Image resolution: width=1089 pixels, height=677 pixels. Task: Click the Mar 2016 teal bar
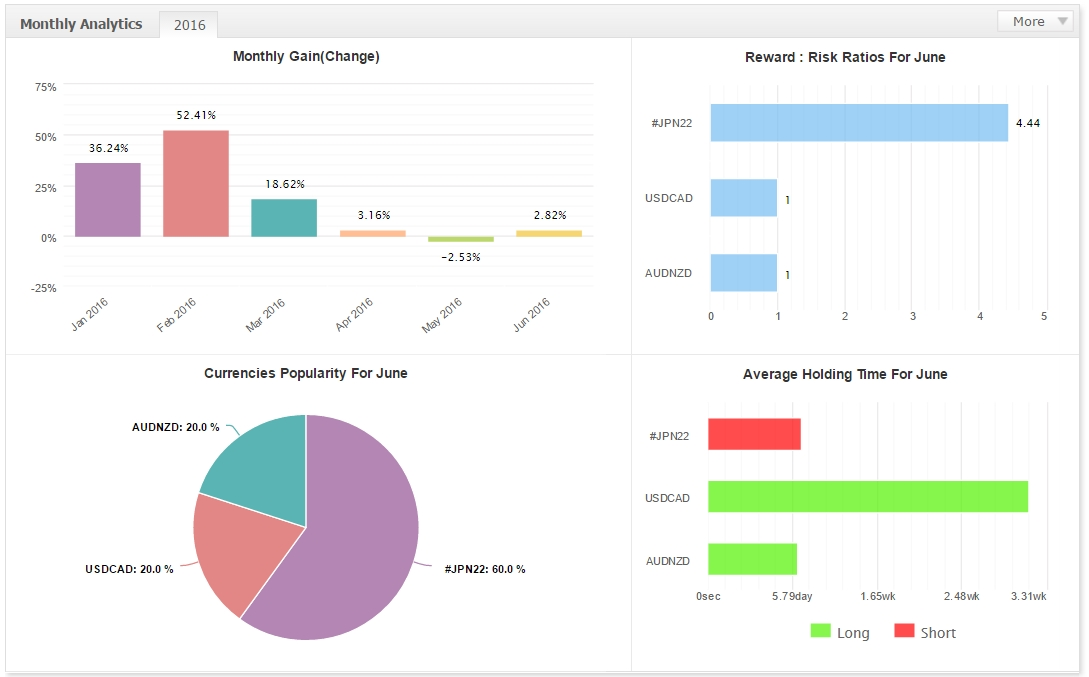[x=284, y=218]
